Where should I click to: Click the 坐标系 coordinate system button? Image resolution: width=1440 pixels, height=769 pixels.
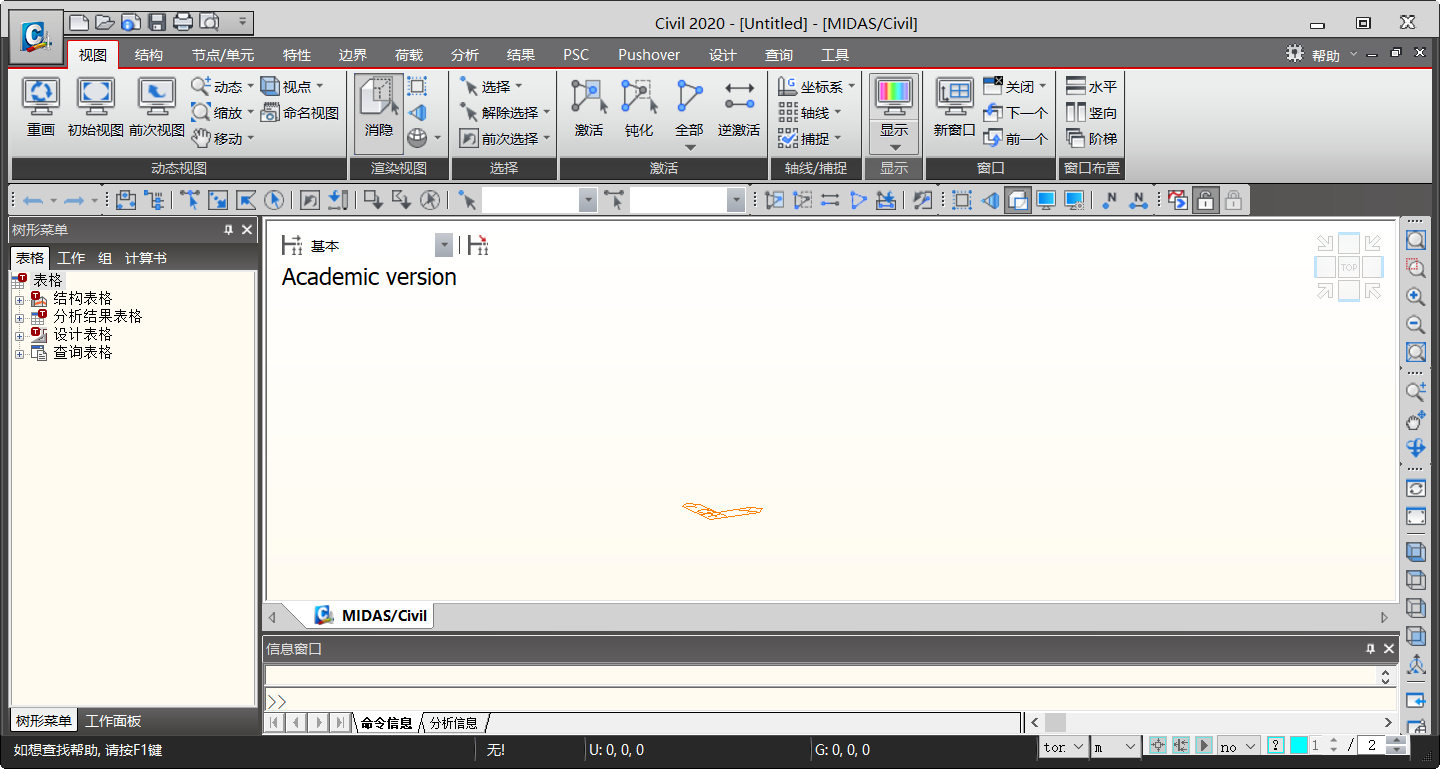click(817, 87)
